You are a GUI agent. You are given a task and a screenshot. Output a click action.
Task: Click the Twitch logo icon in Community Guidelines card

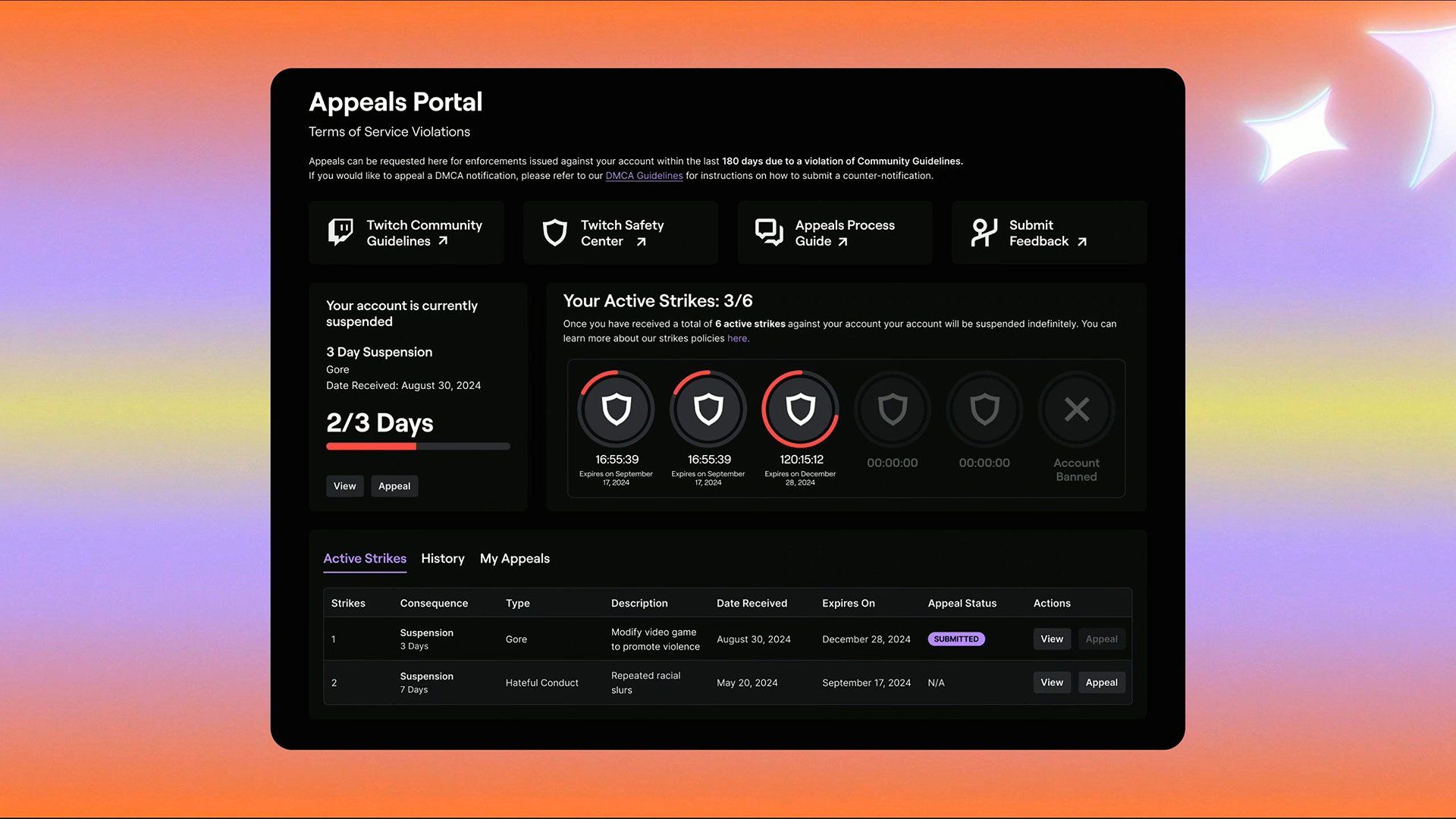340,232
